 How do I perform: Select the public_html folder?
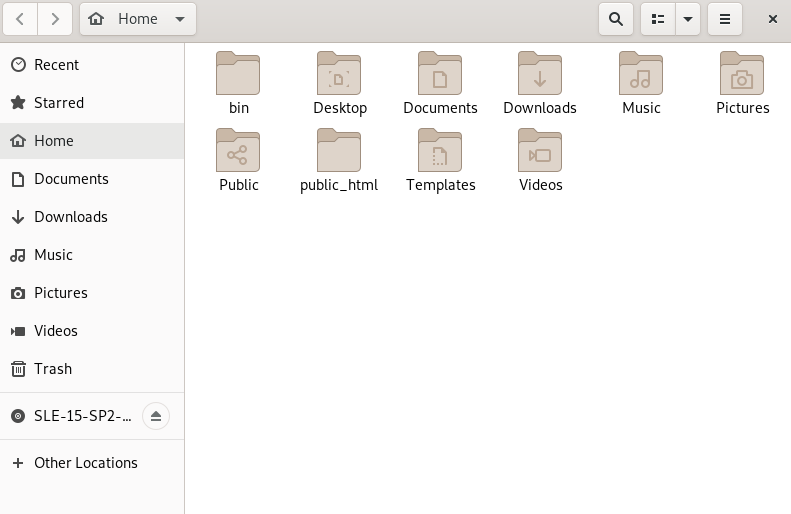339,151
